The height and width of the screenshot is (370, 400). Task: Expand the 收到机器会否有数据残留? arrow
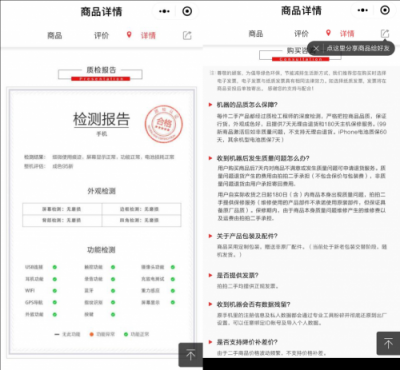210,304
